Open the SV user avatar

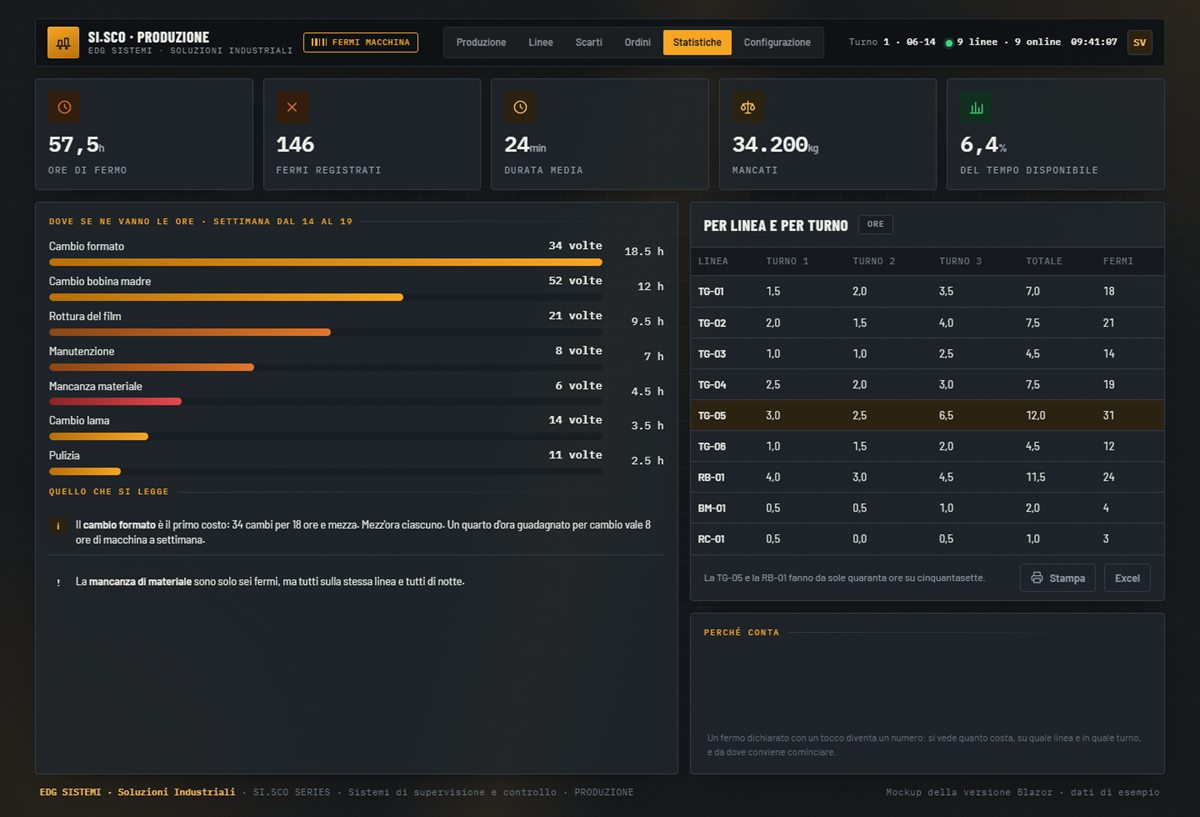click(1140, 43)
